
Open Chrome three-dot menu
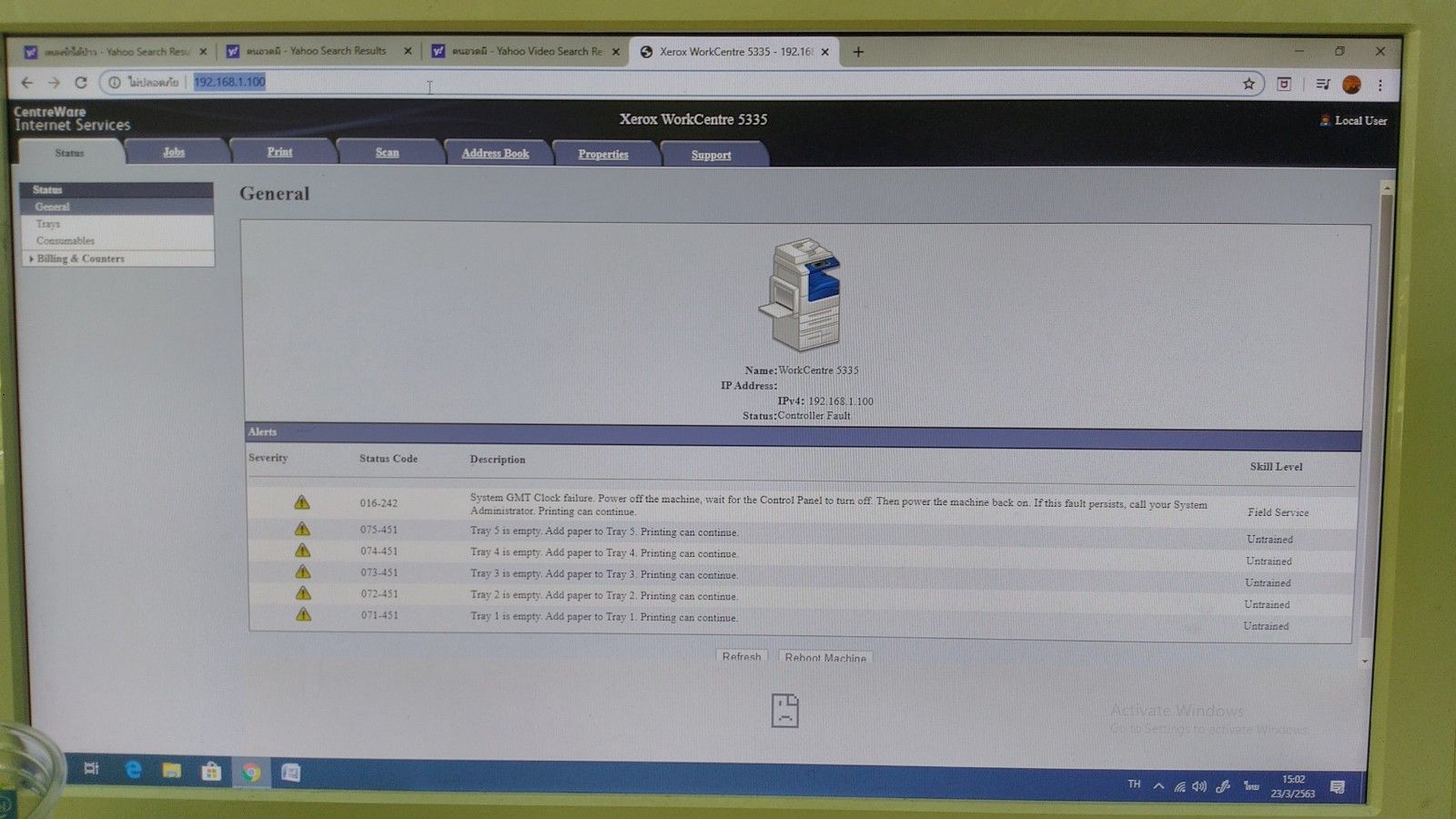tap(1380, 85)
